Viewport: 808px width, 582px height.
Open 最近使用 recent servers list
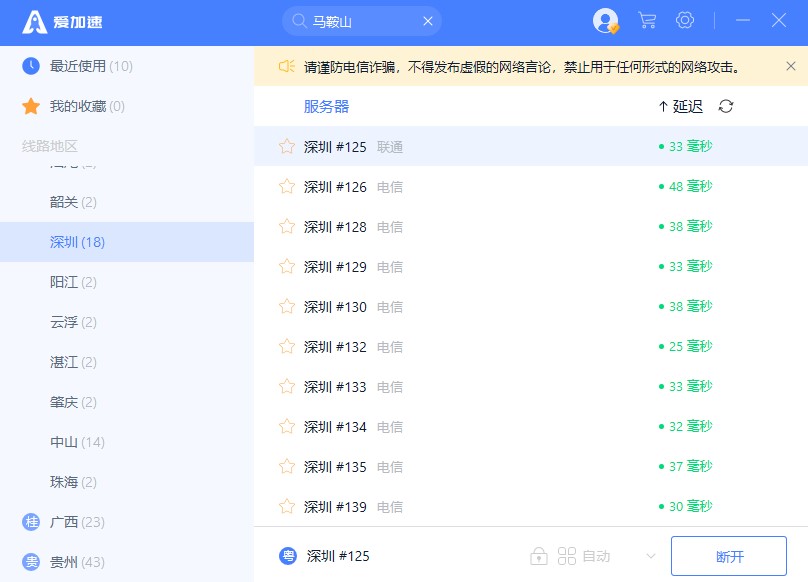(x=78, y=66)
